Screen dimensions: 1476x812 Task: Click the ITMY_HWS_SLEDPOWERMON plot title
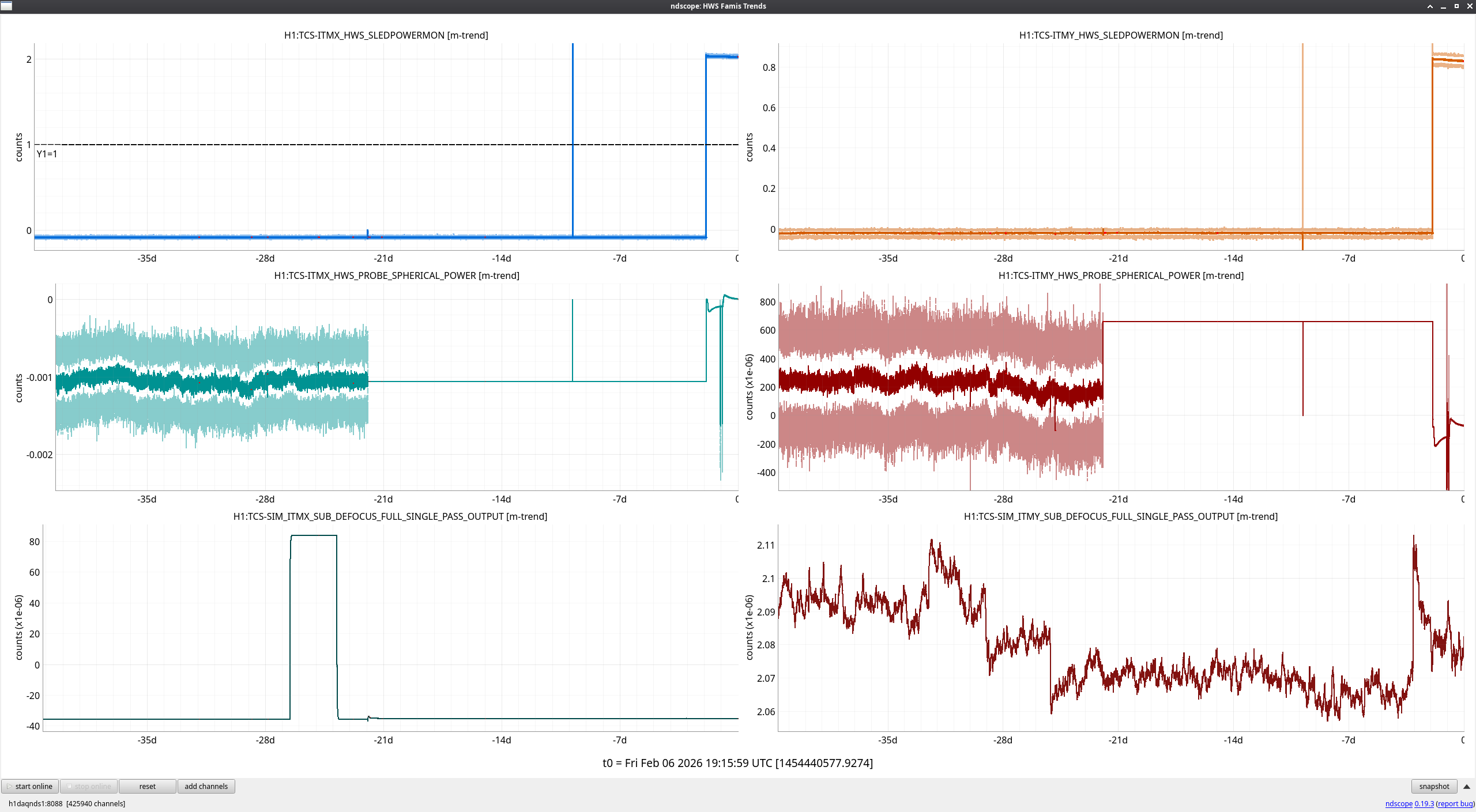(x=1120, y=35)
